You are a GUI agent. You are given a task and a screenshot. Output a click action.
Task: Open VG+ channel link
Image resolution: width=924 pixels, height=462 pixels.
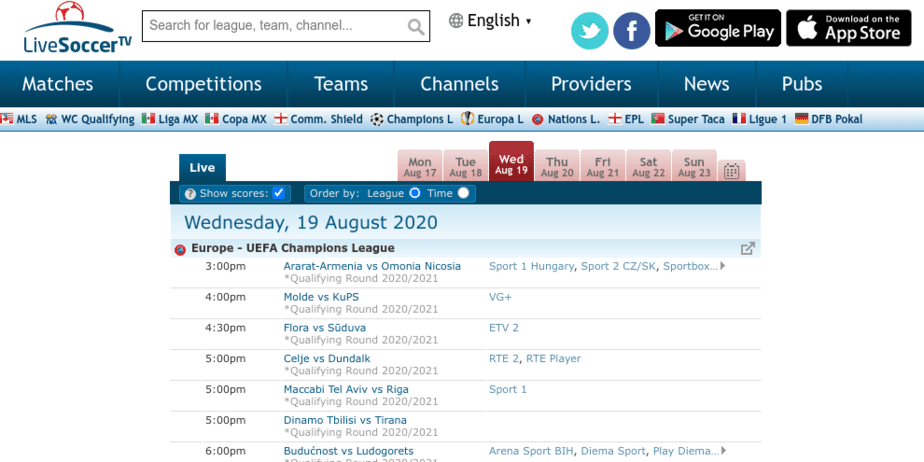[500, 297]
